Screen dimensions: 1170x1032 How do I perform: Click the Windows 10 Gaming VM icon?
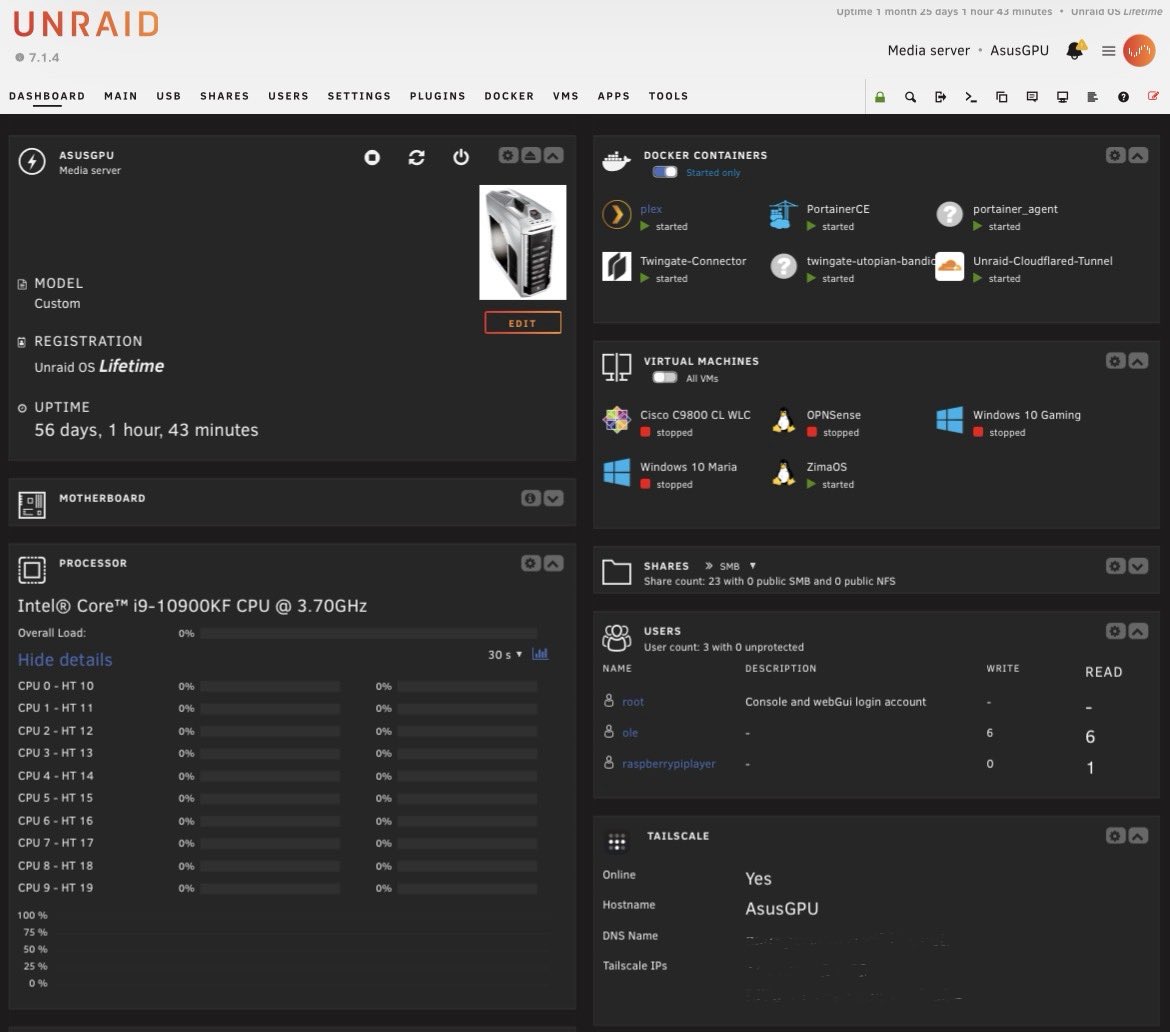point(949,420)
